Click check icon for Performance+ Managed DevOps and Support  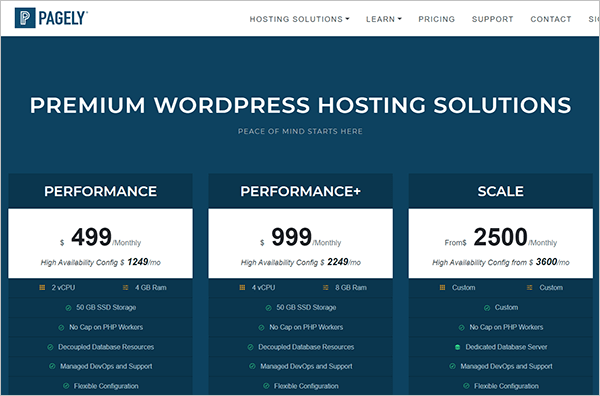tap(252, 366)
